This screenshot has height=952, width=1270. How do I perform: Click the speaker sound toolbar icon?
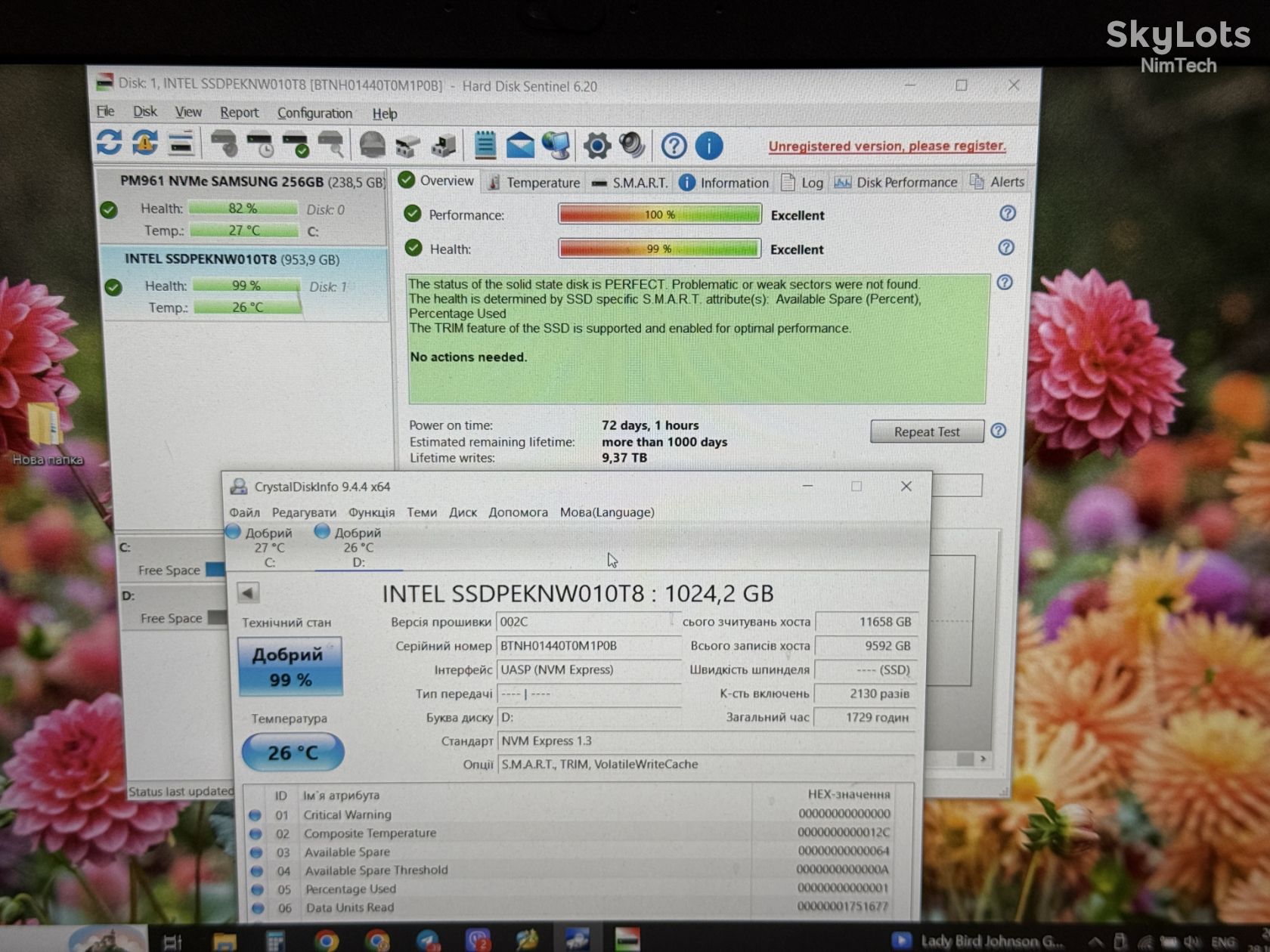[x=632, y=145]
